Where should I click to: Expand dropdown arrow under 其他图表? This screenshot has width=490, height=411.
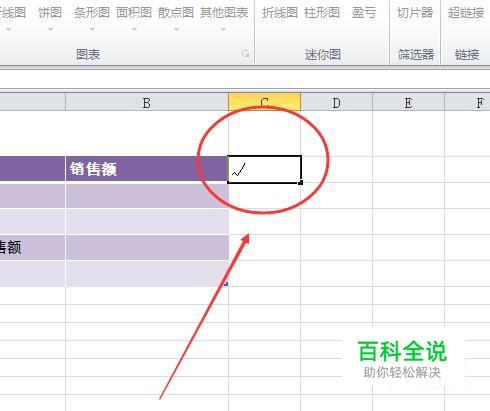click(223, 29)
